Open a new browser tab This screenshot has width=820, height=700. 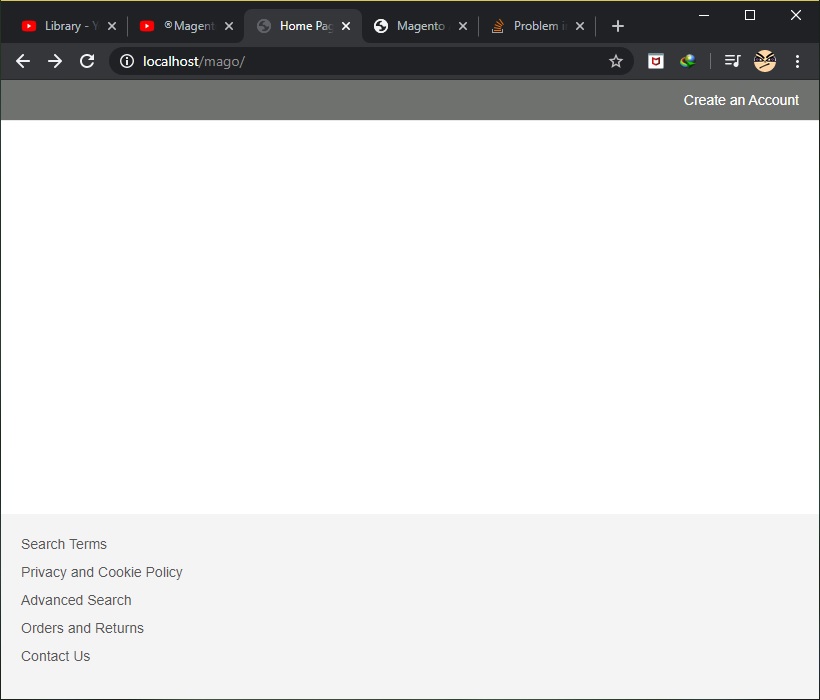pyautogui.click(x=618, y=26)
